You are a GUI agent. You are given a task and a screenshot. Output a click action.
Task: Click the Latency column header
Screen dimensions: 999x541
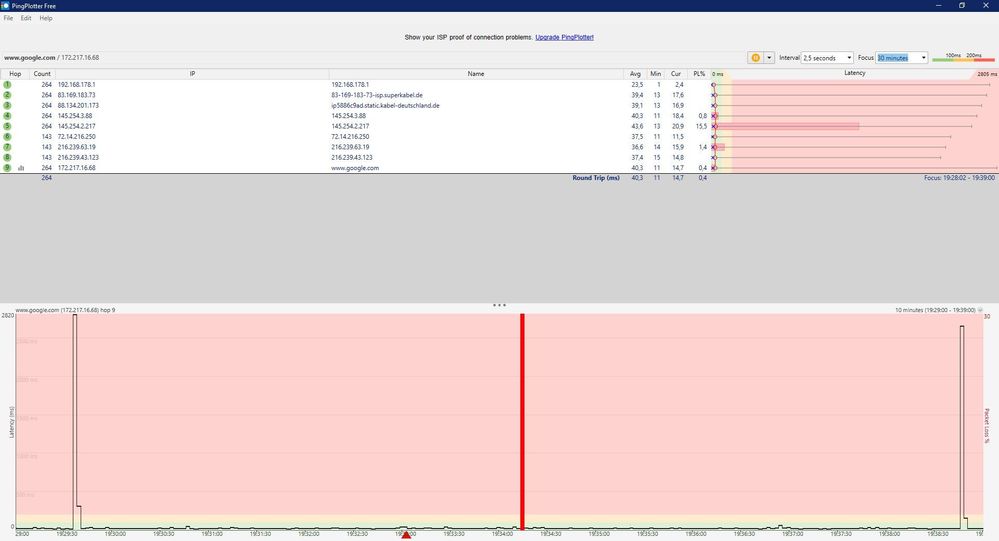[x=854, y=73]
